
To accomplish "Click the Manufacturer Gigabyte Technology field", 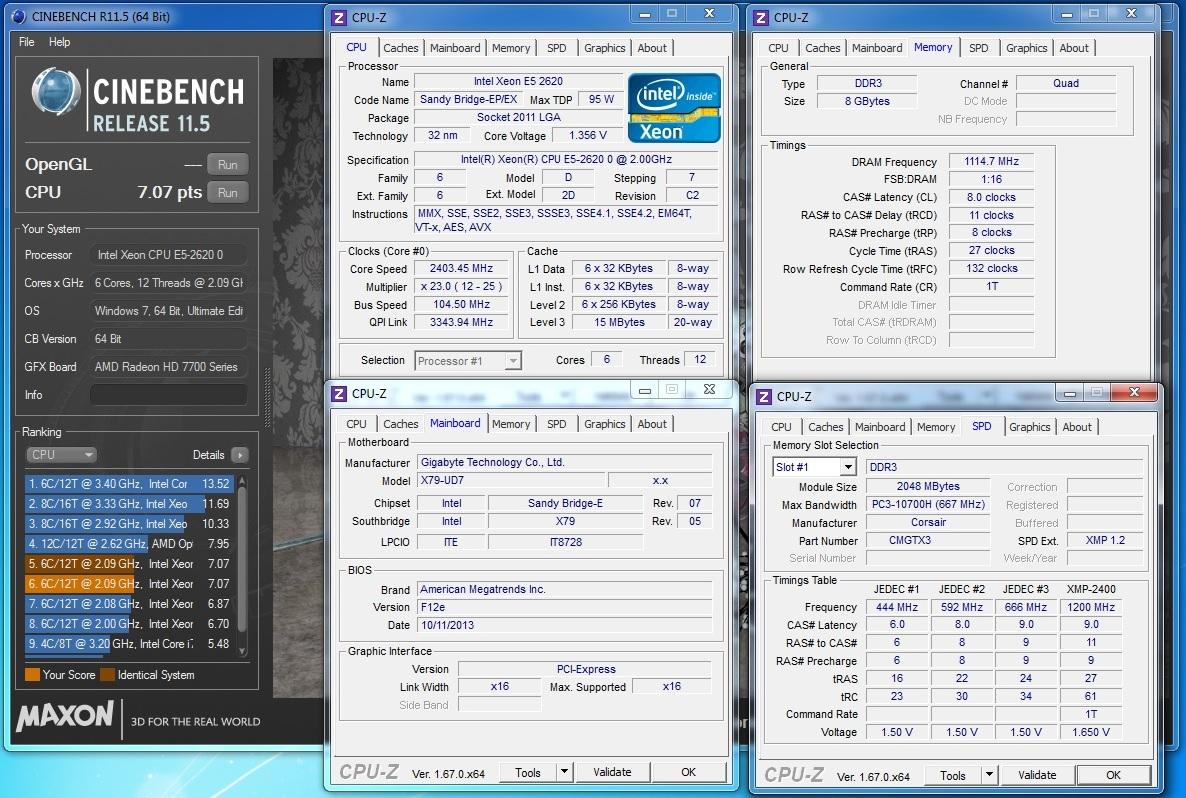I will click(x=564, y=462).
